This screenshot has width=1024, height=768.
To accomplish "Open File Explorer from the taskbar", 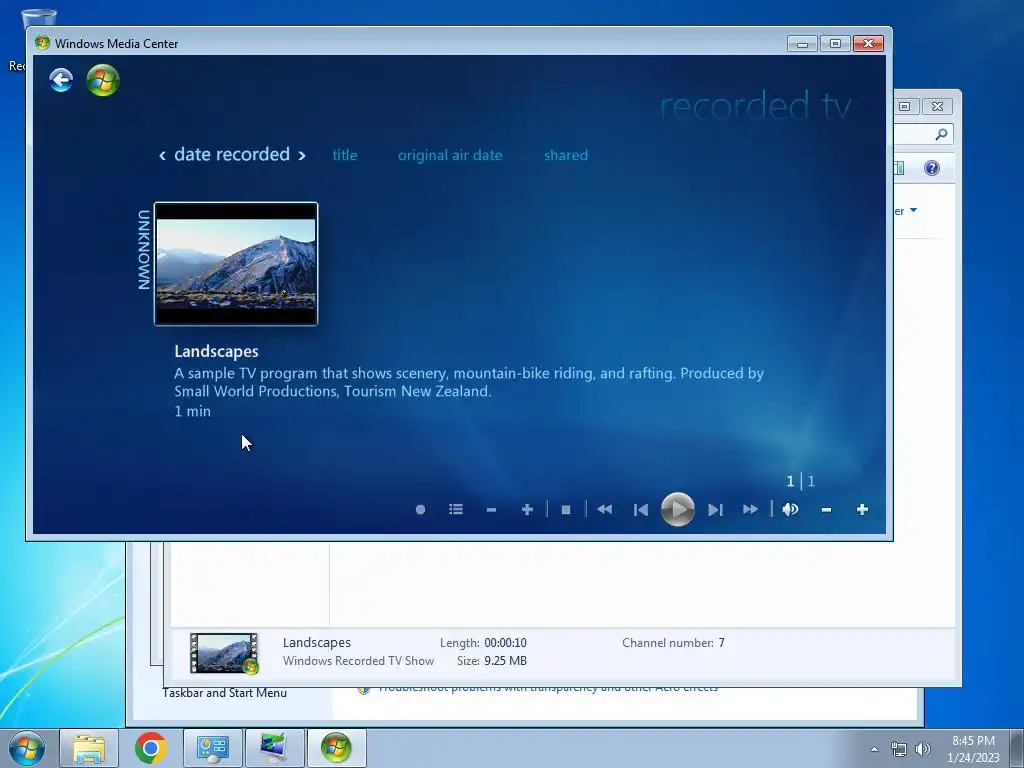I will click(x=88, y=748).
